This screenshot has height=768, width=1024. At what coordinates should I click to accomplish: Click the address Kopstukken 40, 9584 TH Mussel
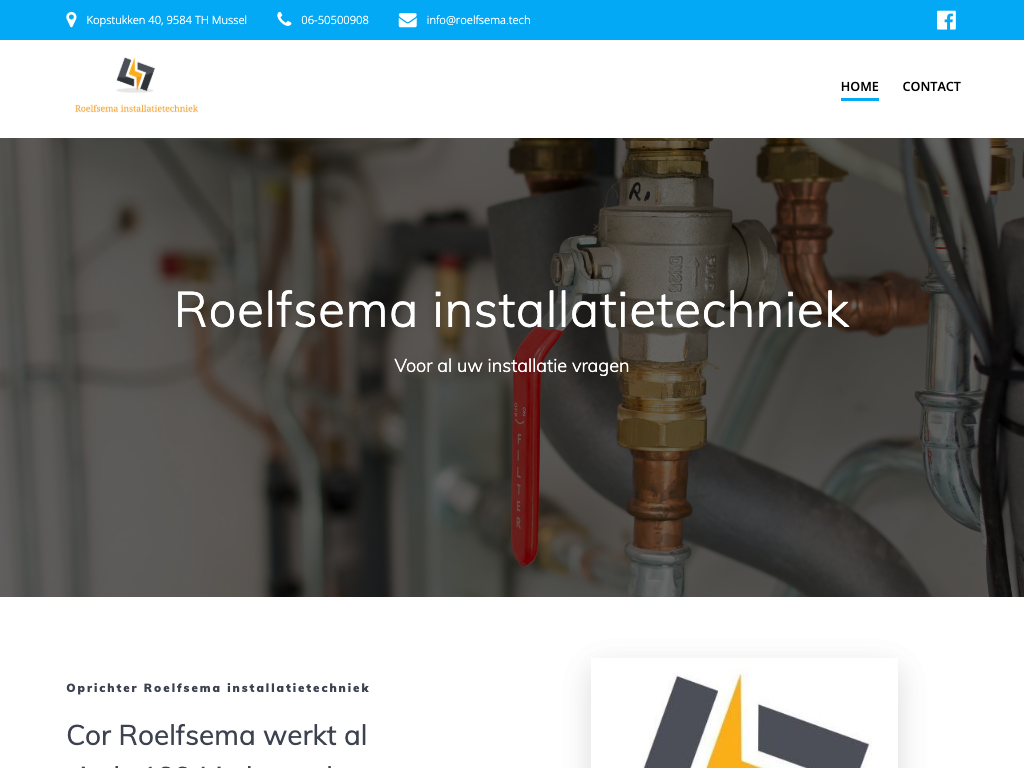[x=167, y=20]
